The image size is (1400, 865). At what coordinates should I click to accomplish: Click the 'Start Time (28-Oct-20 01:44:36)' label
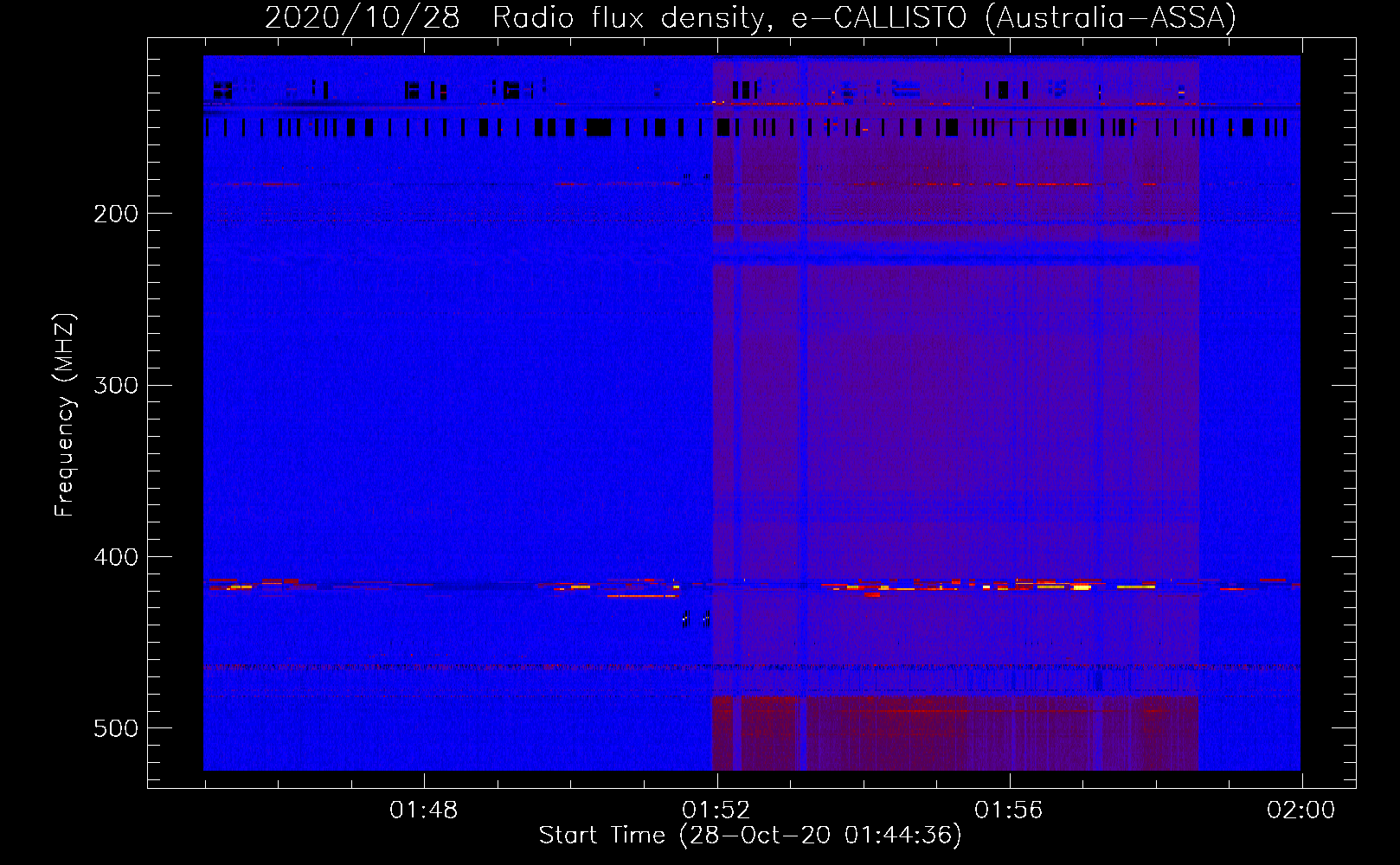750,836
